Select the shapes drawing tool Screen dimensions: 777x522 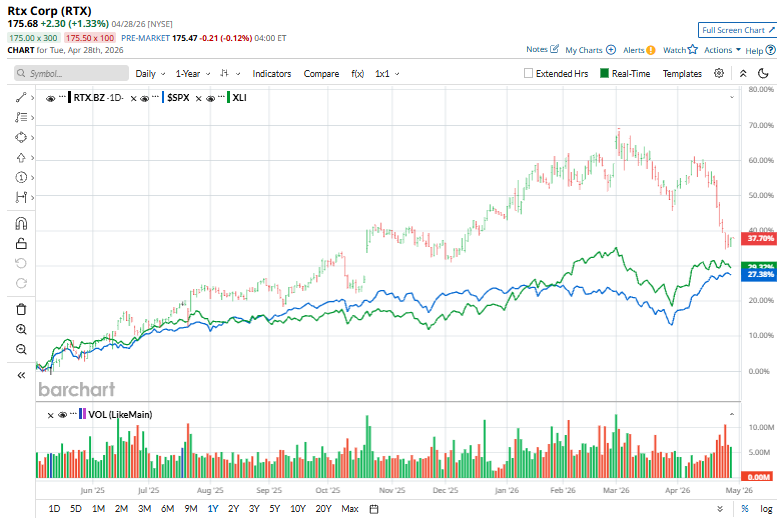(x=21, y=137)
